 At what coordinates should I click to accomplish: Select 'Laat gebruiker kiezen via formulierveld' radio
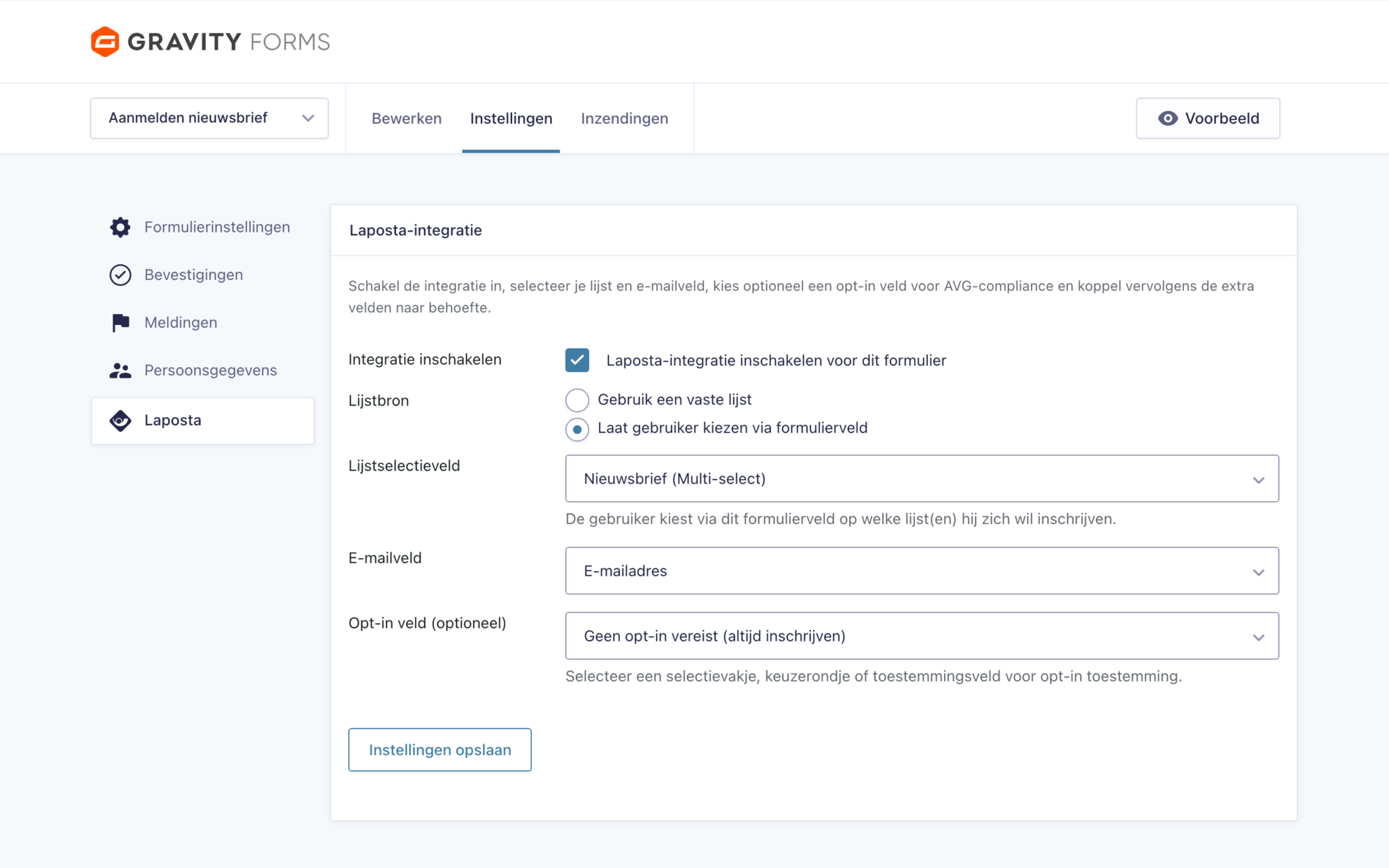tap(577, 429)
